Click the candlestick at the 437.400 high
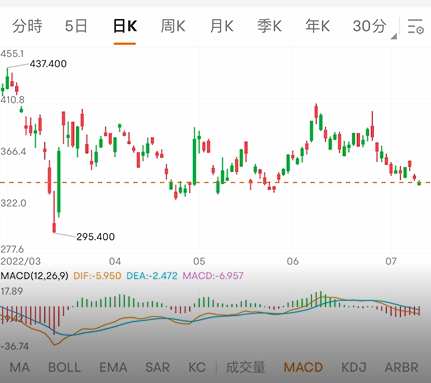The image size is (431, 383). tap(7, 78)
